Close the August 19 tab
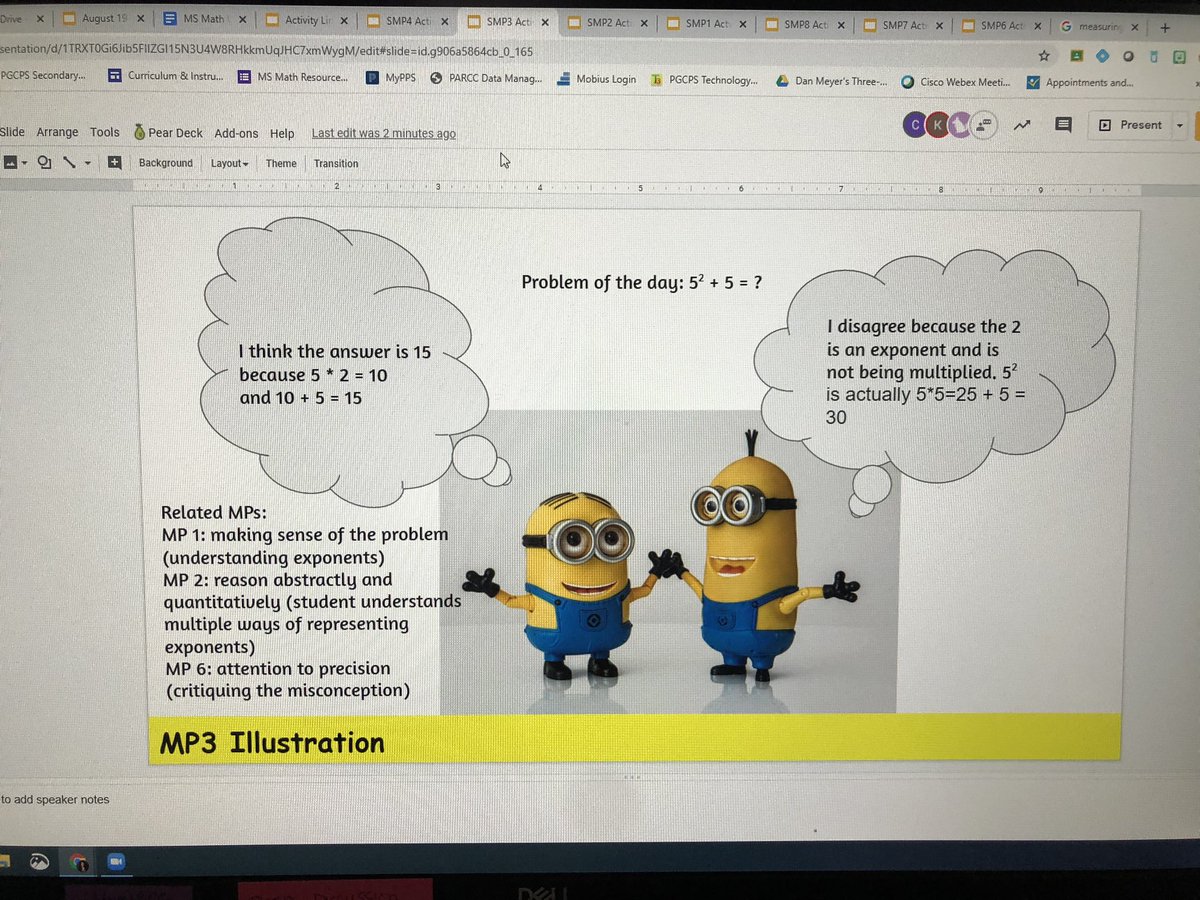The height and width of the screenshot is (900, 1200). coord(139,20)
